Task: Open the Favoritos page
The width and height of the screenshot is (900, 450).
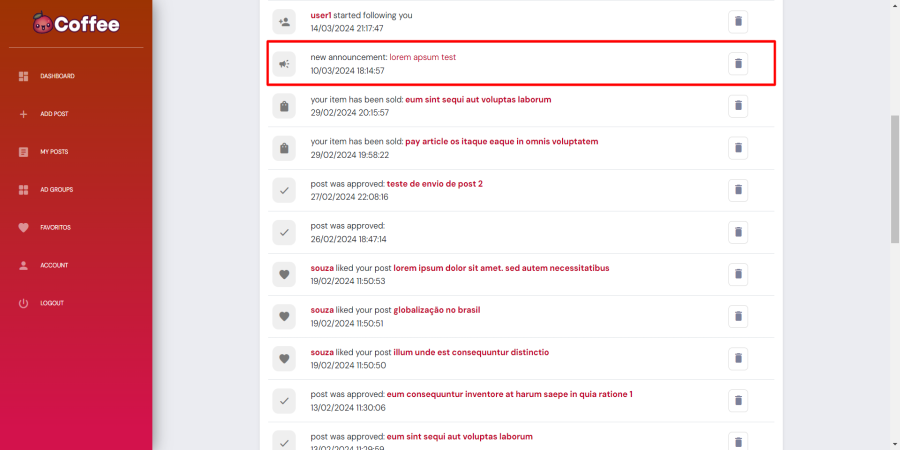Action: 56,227
